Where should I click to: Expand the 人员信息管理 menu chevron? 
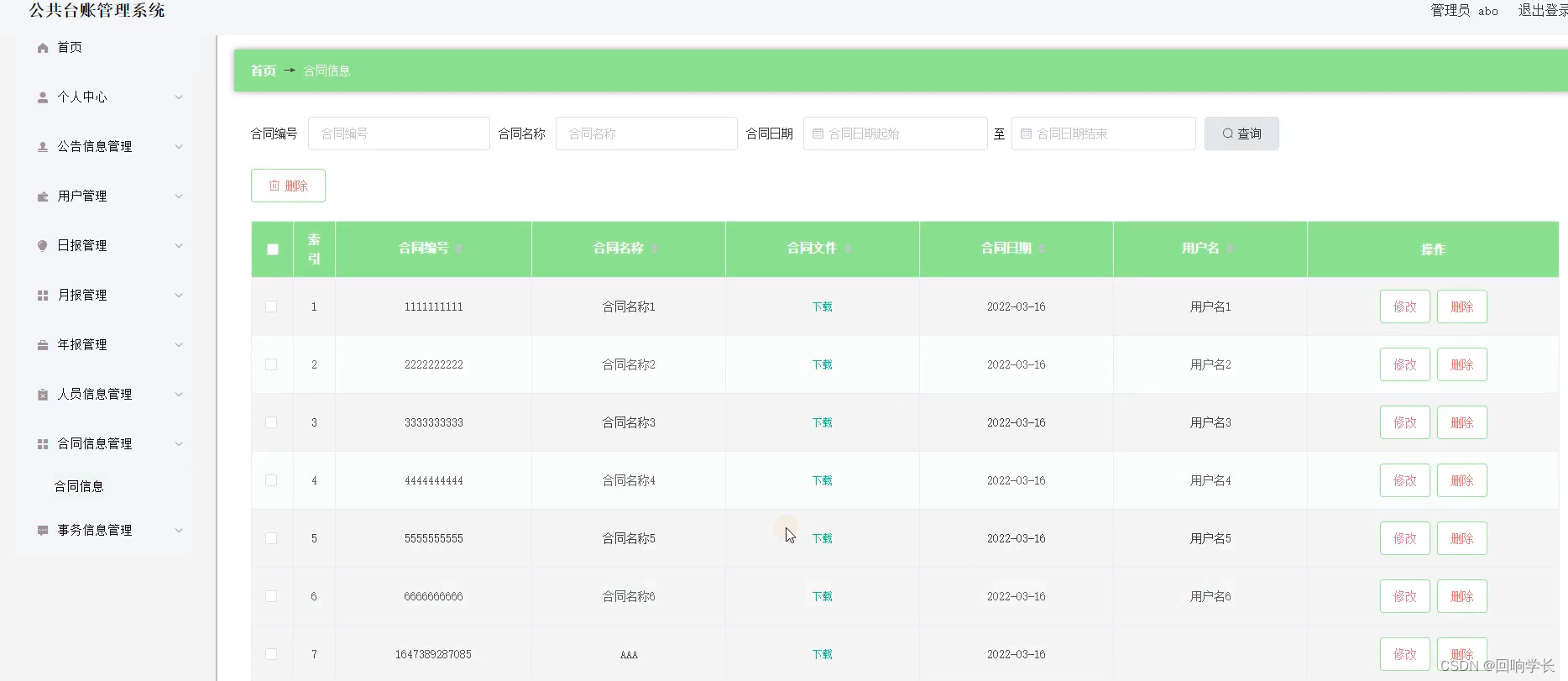tap(179, 395)
